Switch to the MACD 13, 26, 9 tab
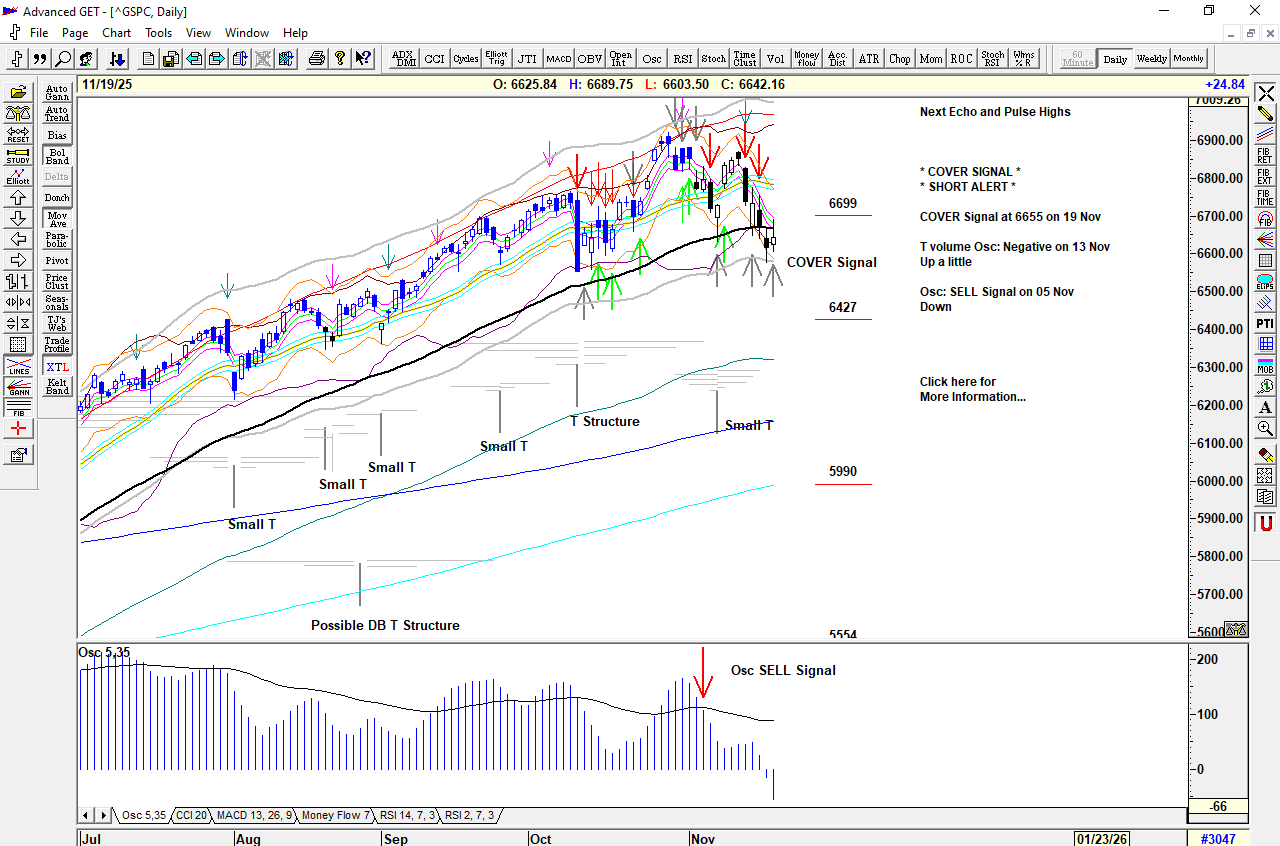Image resolution: width=1280 pixels, height=846 pixels. 254,815
